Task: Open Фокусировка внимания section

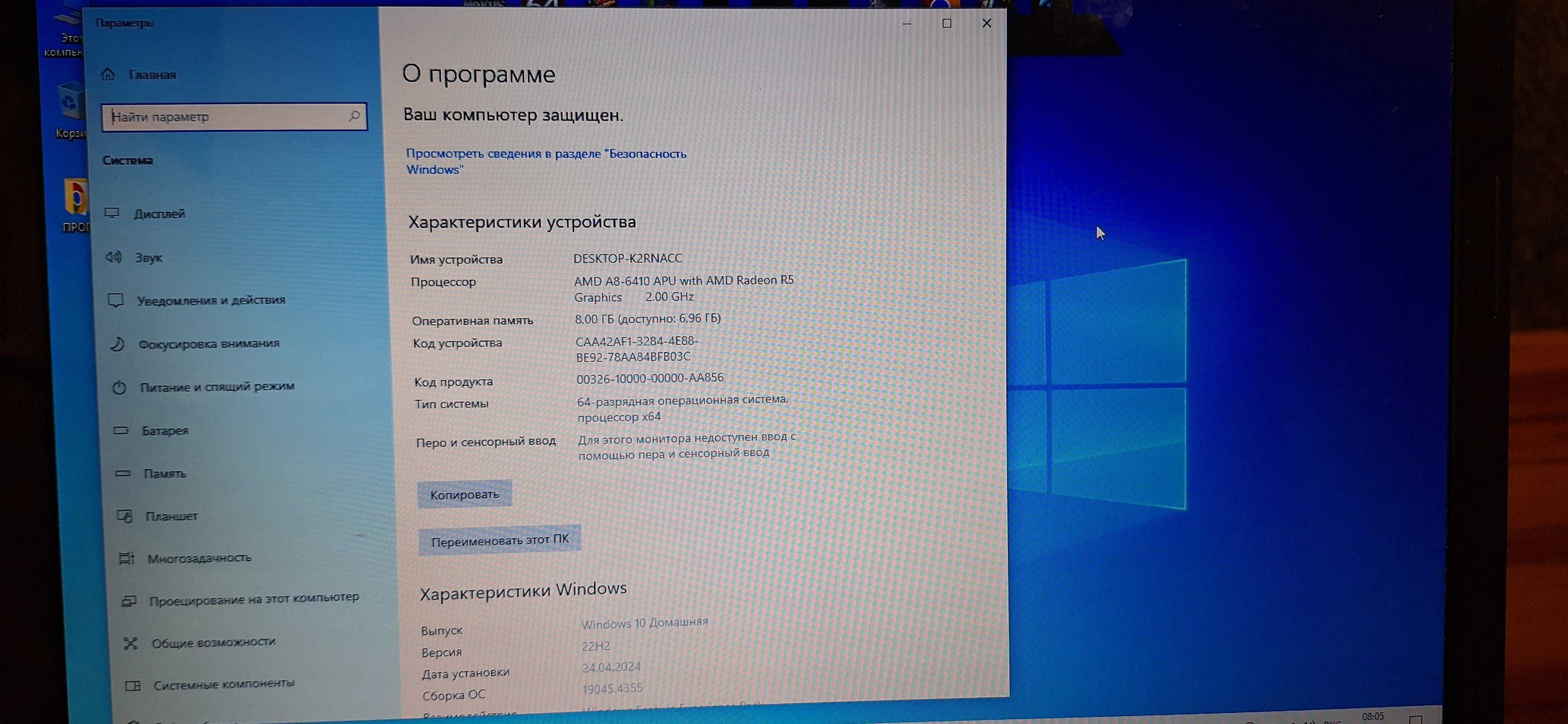Action: 209,344
